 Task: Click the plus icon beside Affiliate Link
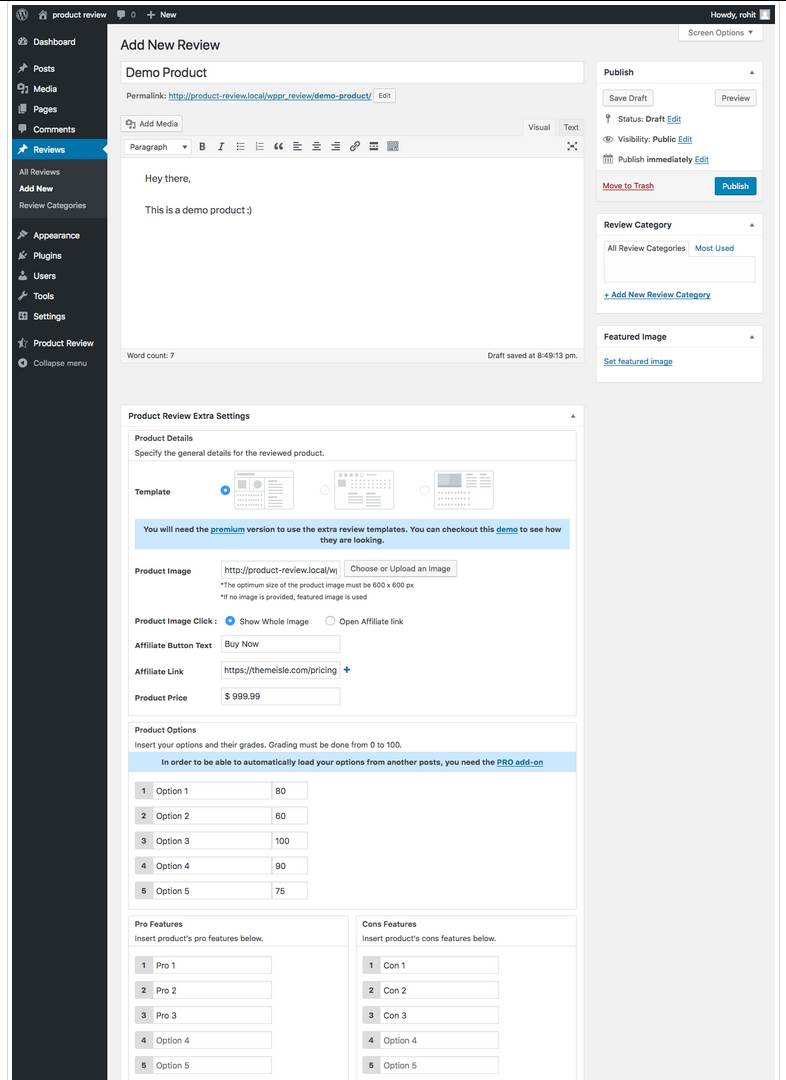click(347, 670)
